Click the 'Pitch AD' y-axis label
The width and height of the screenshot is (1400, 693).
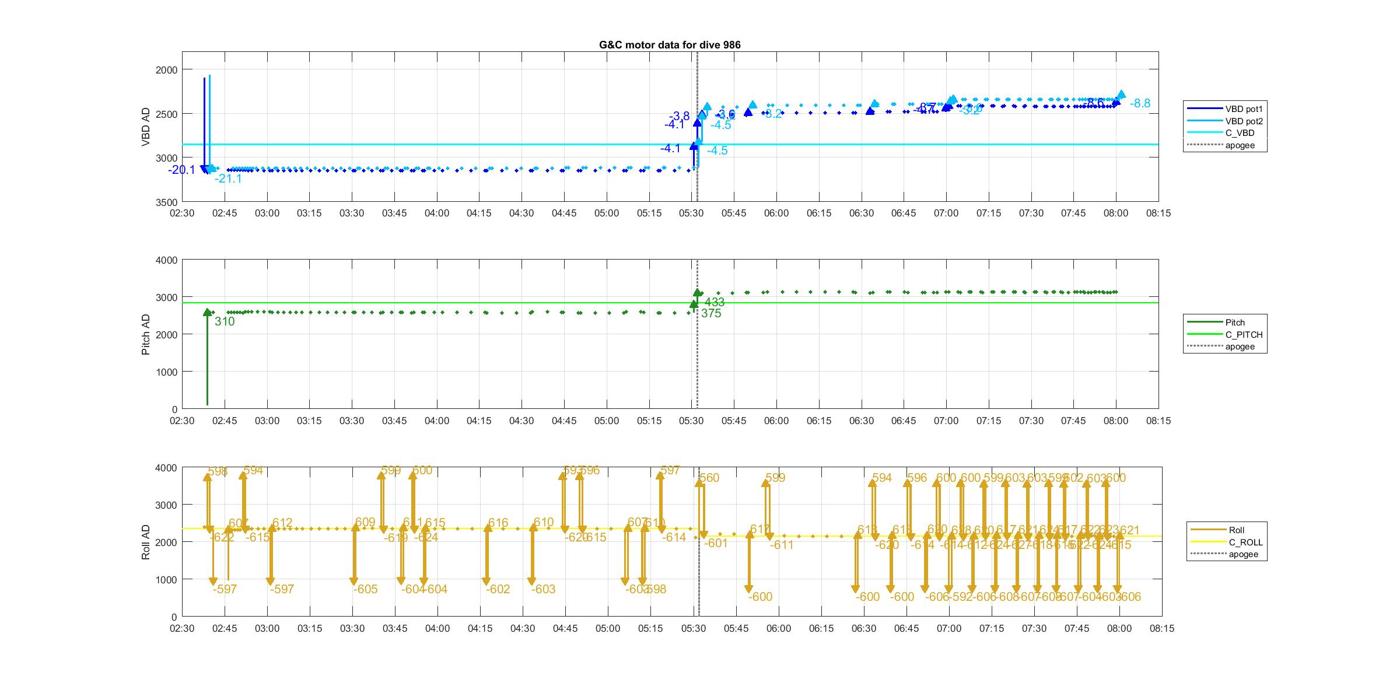[x=146, y=334]
